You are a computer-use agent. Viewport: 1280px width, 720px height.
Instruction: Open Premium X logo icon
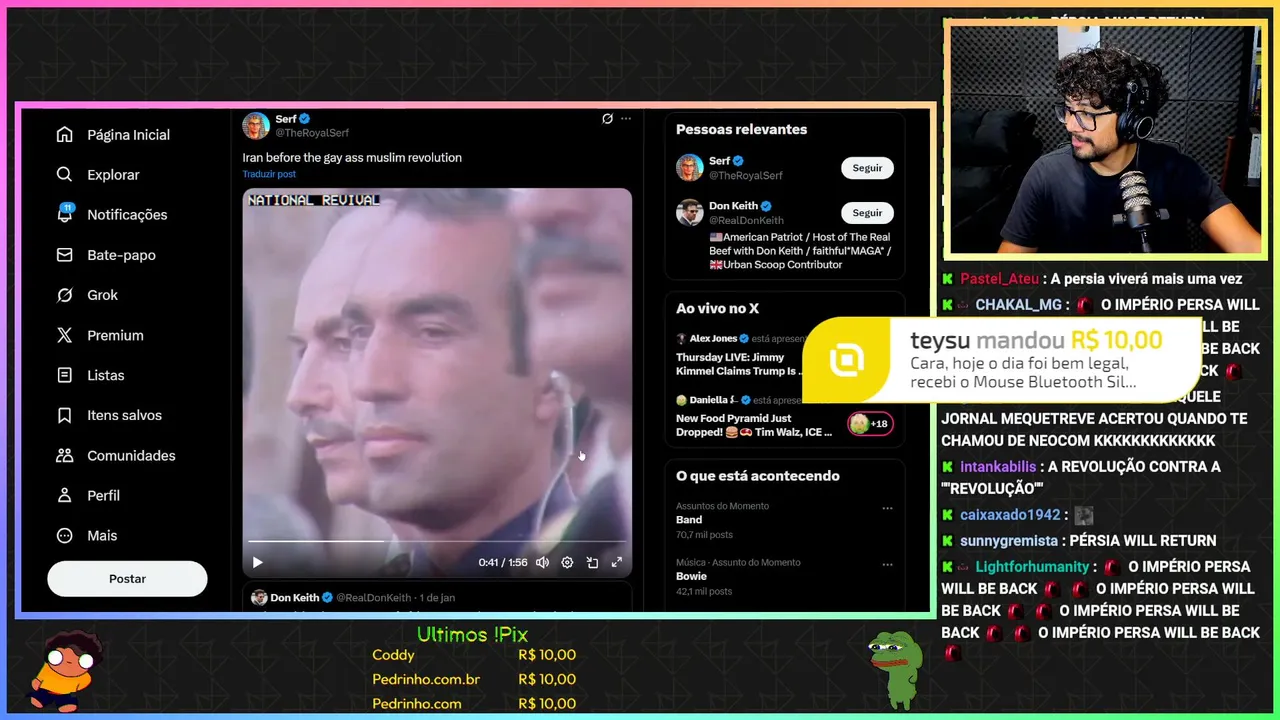[x=65, y=335]
